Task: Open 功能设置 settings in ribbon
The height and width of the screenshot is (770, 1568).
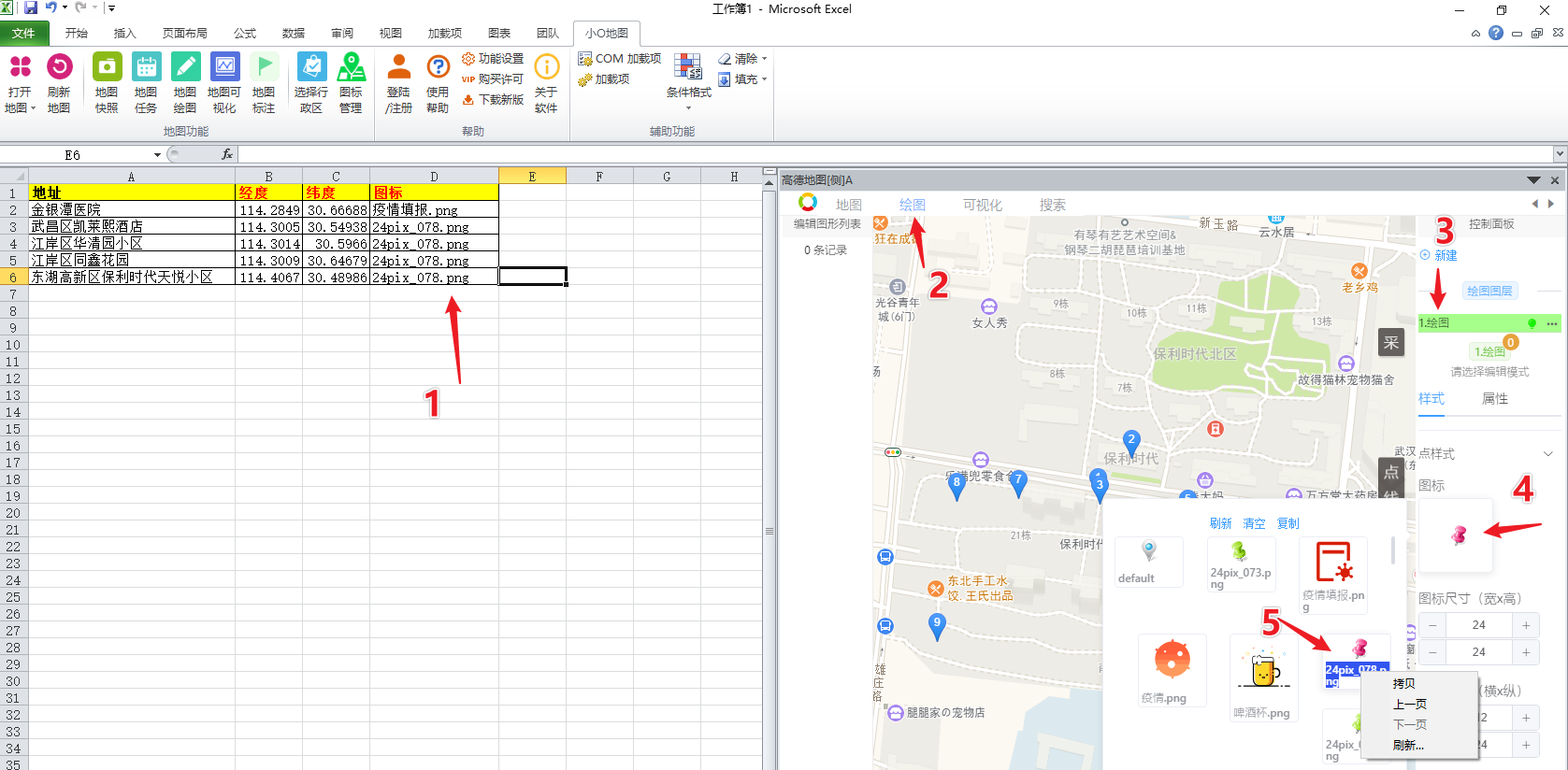Action: coord(492,59)
